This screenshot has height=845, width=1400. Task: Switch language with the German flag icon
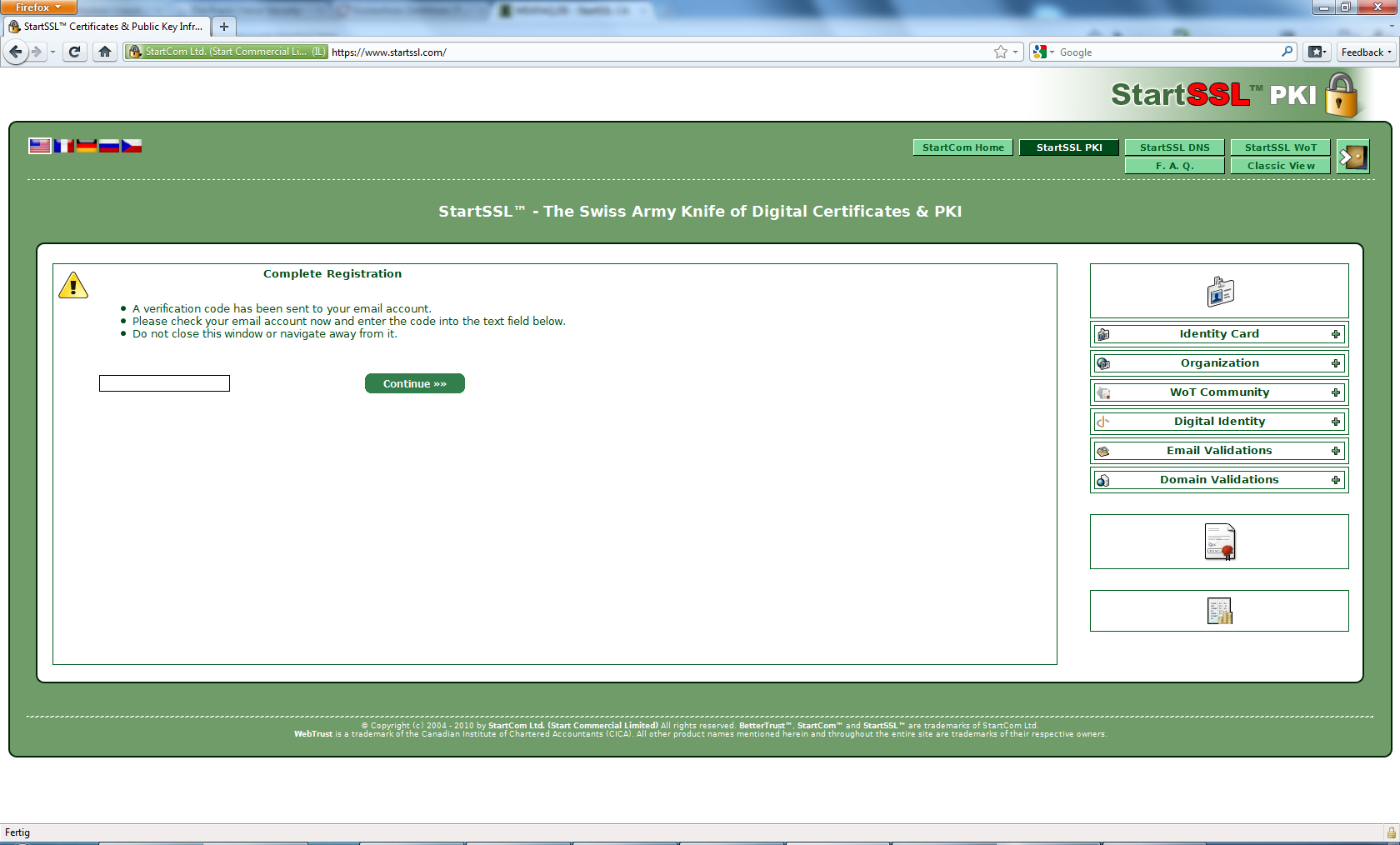coord(87,146)
